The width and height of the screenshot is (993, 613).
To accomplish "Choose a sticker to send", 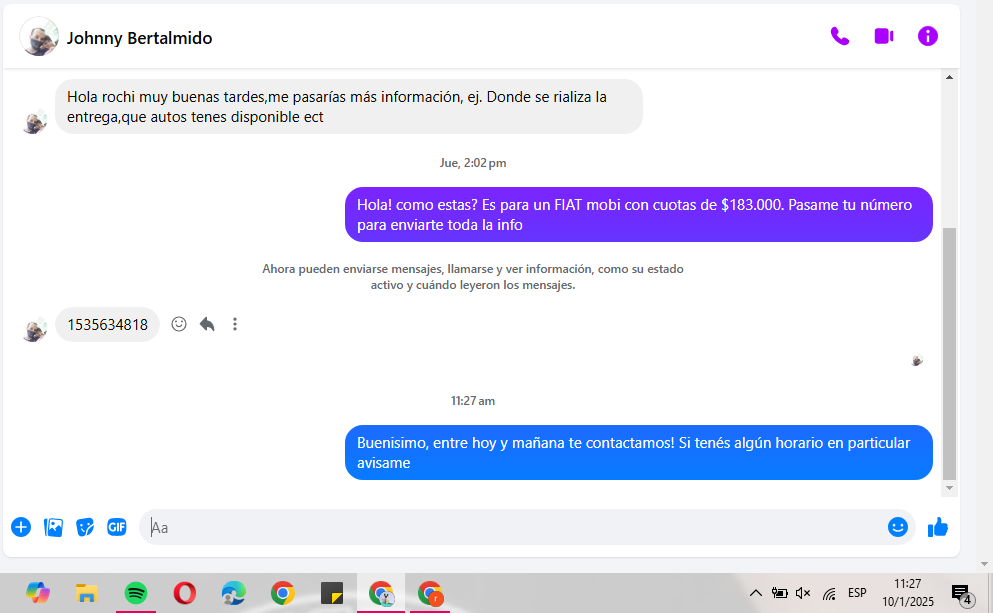I will point(85,527).
